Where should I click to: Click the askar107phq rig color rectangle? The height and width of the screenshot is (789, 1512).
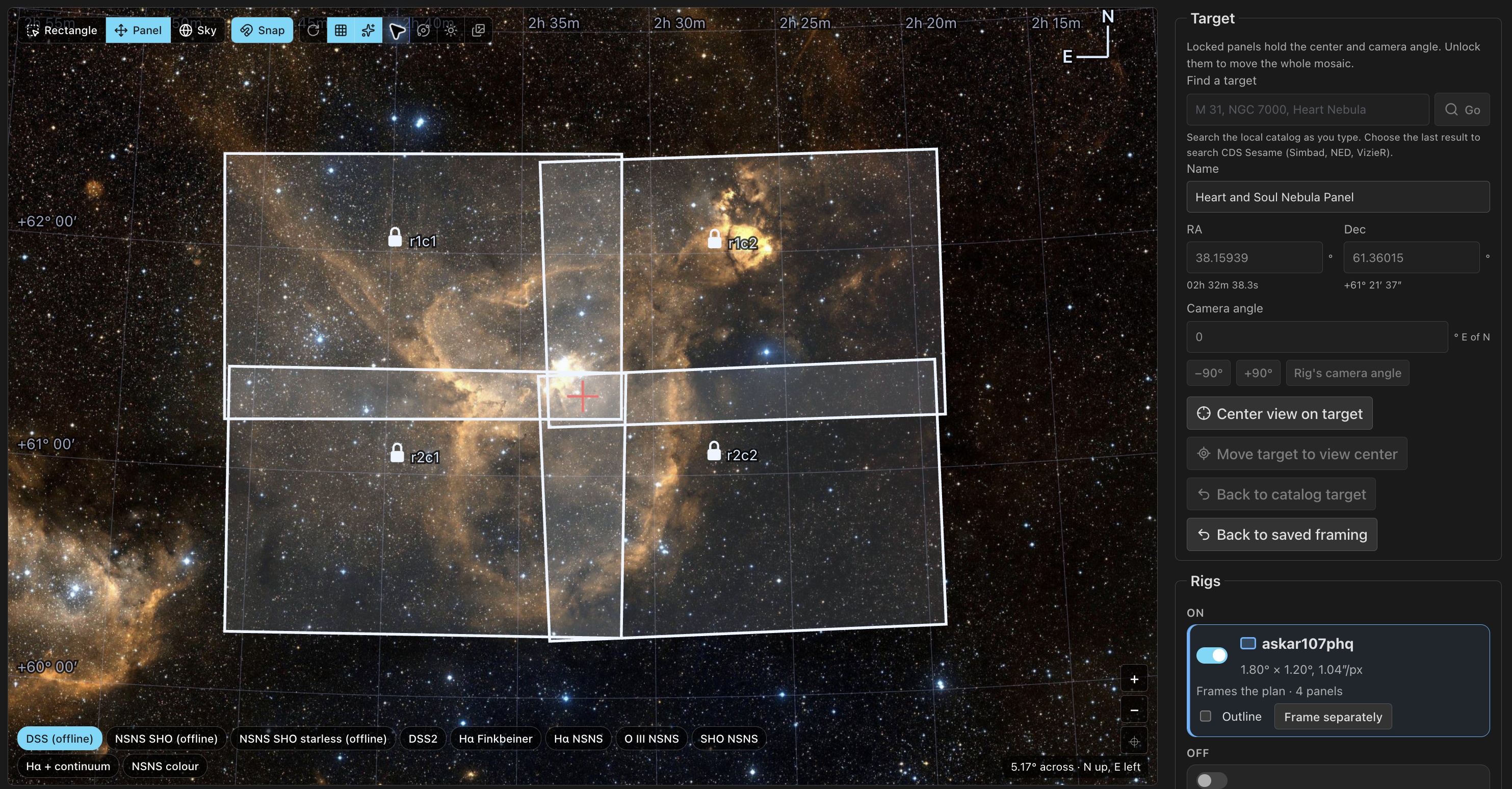[x=1248, y=643]
